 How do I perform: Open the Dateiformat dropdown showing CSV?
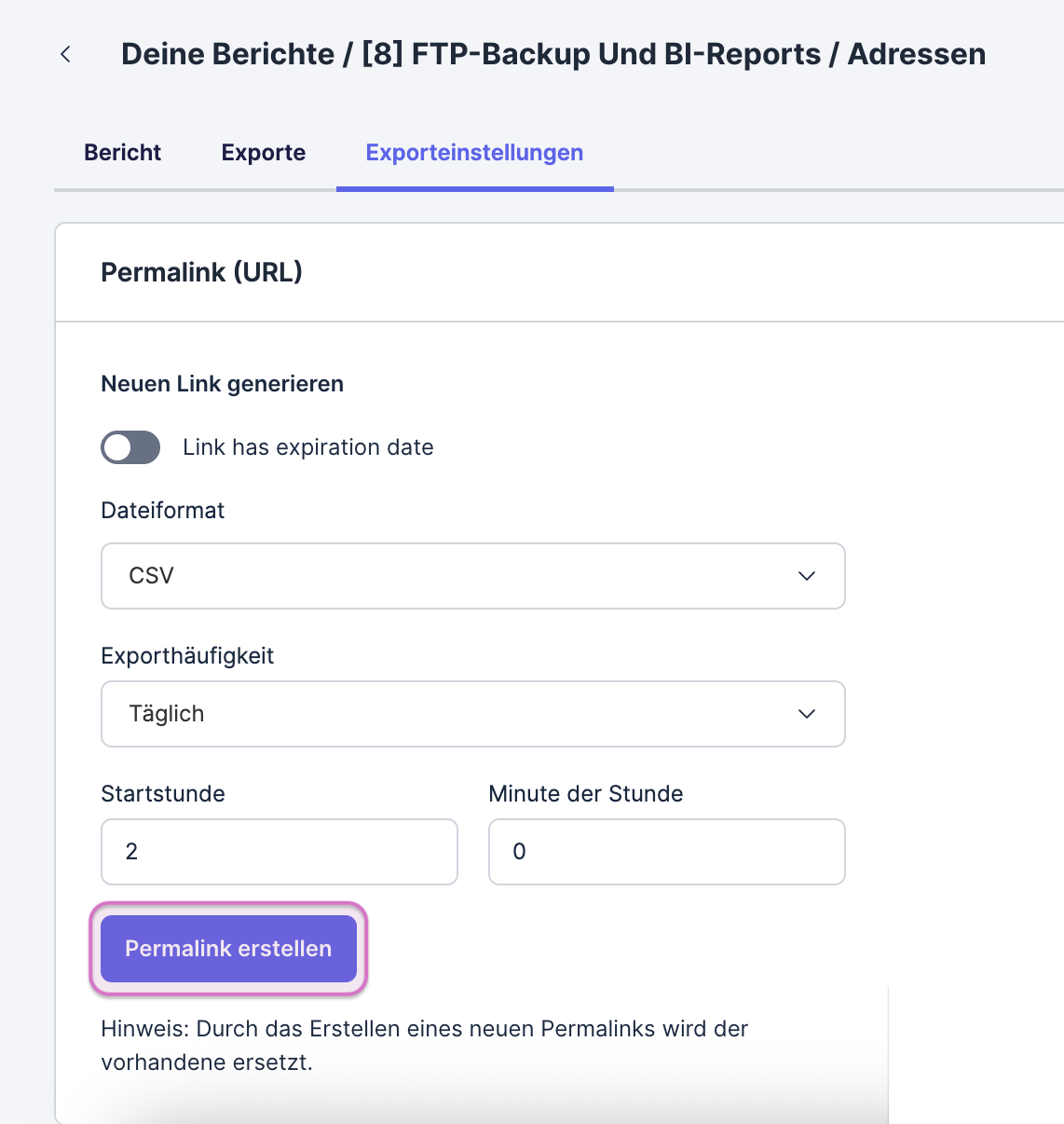(472, 576)
